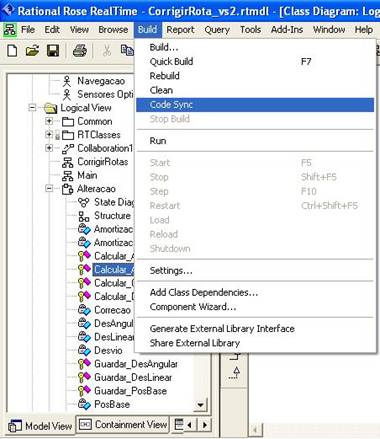The width and height of the screenshot is (380, 439).
Task: Click the New model toolbar icon
Action: pyautogui.click(x=12, y=51)
